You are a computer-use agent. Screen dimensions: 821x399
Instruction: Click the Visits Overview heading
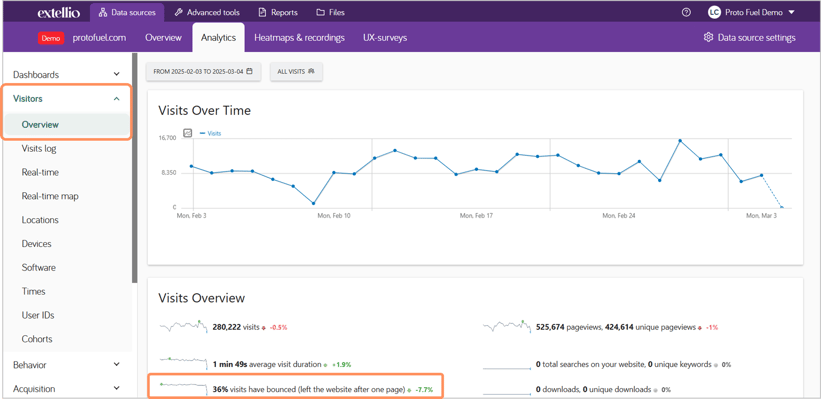(202, 298)
